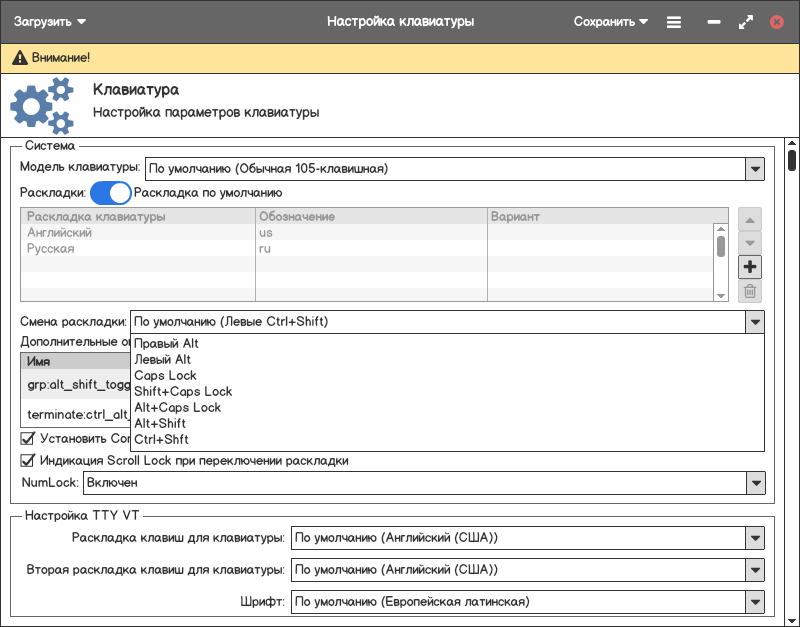Click the keyboard settings gears icon
The image size is (800, 627).
coord(42,106)
